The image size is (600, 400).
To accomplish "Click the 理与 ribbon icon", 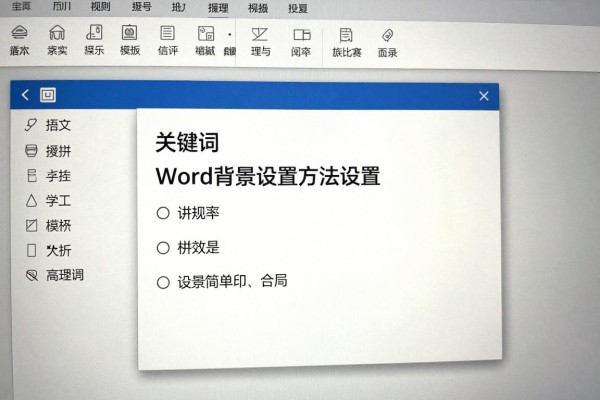I will point(260,42).
